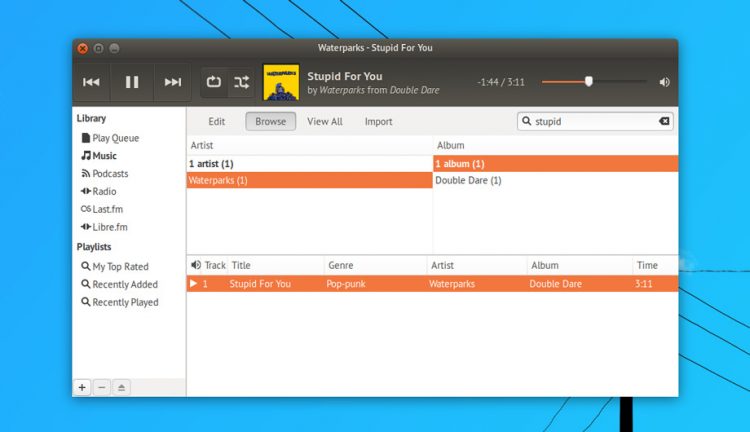Click the '3:11' duration cell
The height and width of the screenshot is (432, 750).
643,284
